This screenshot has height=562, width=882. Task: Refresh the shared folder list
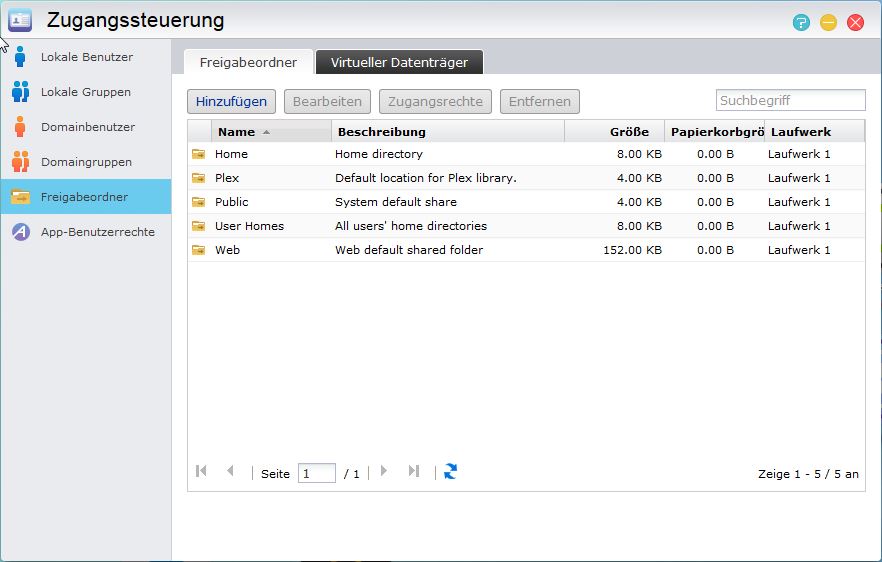coord(451,471)
